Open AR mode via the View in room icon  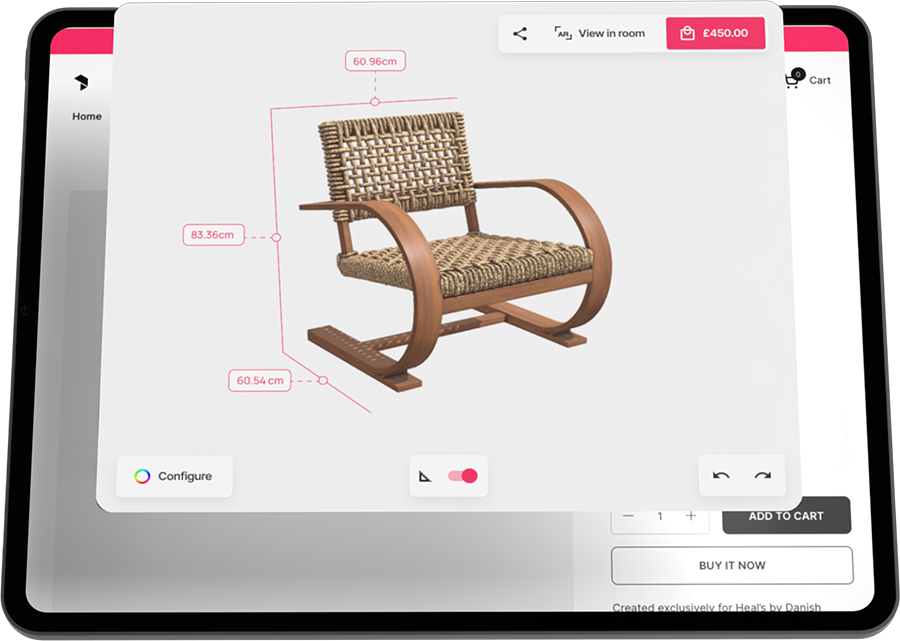[x=562, y=33]
